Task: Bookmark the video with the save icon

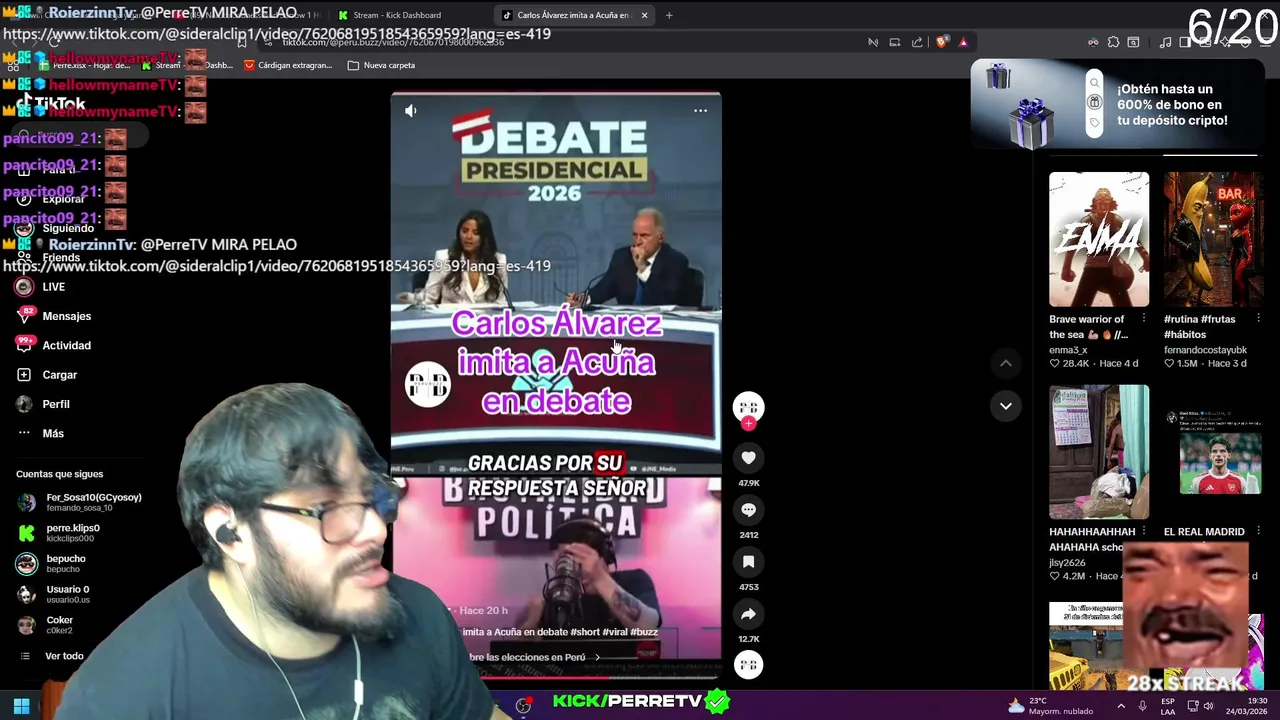Action: coord(748,562)
